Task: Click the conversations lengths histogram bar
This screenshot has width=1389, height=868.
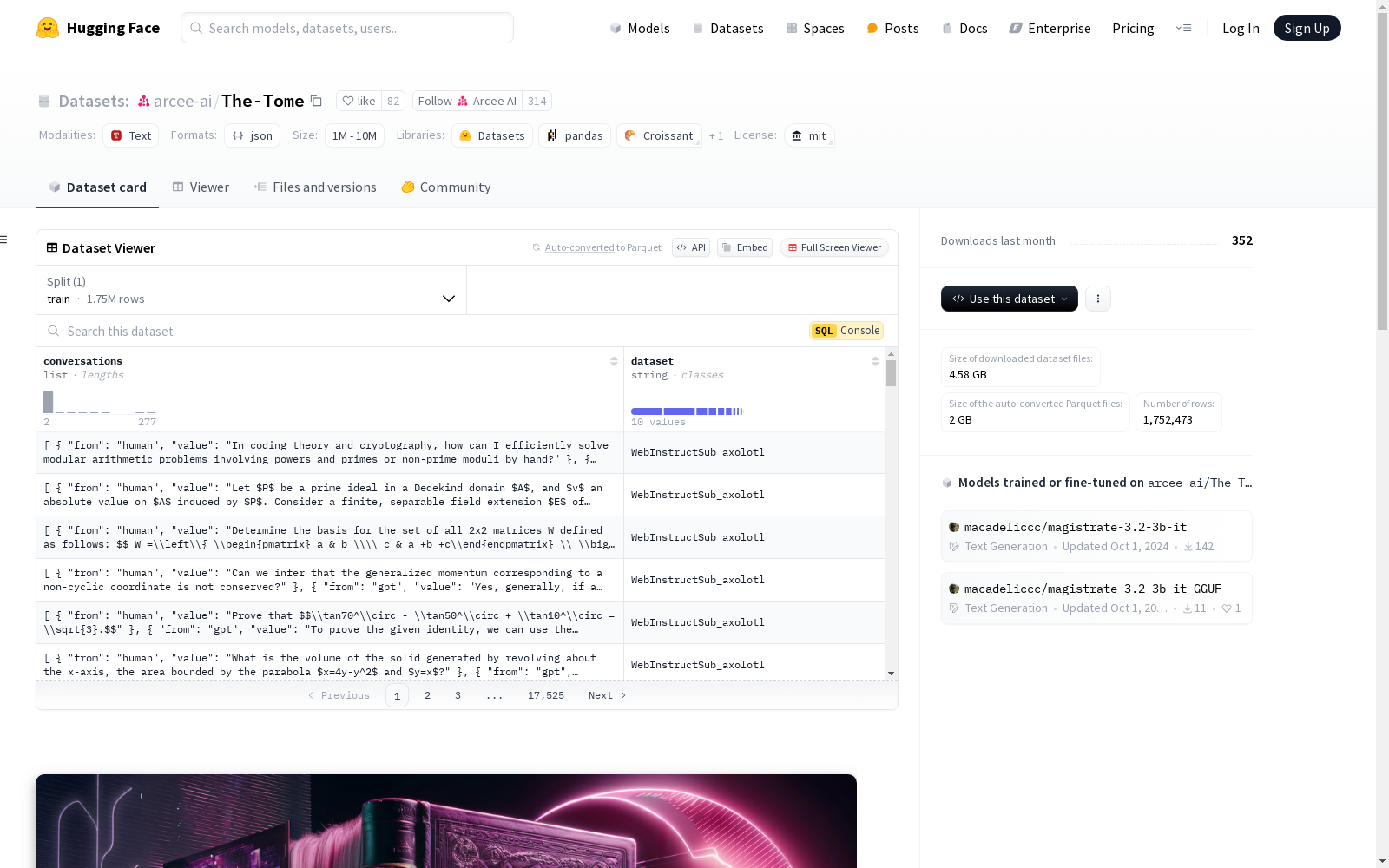Action: [x=49, y=402]
